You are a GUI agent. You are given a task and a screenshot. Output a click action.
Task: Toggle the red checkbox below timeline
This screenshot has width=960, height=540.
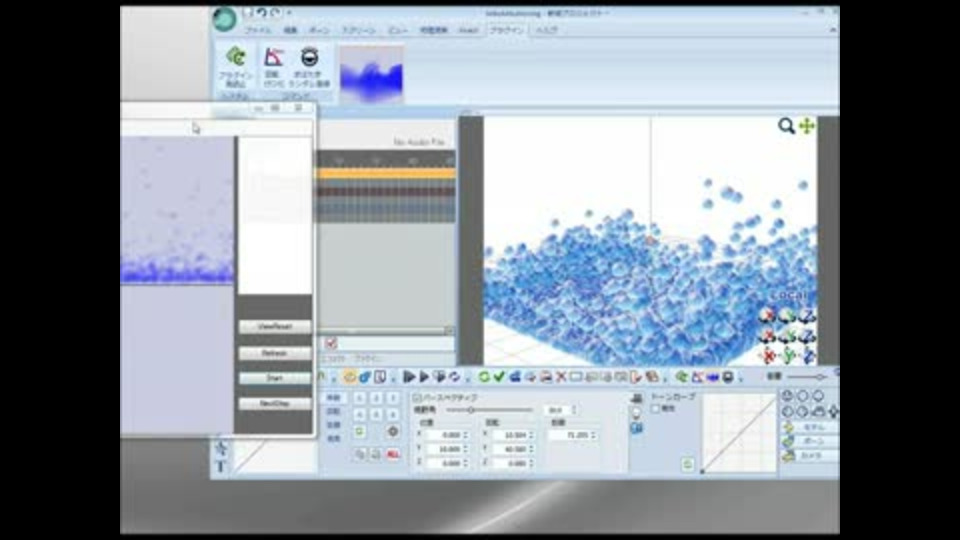pos(331,343)
